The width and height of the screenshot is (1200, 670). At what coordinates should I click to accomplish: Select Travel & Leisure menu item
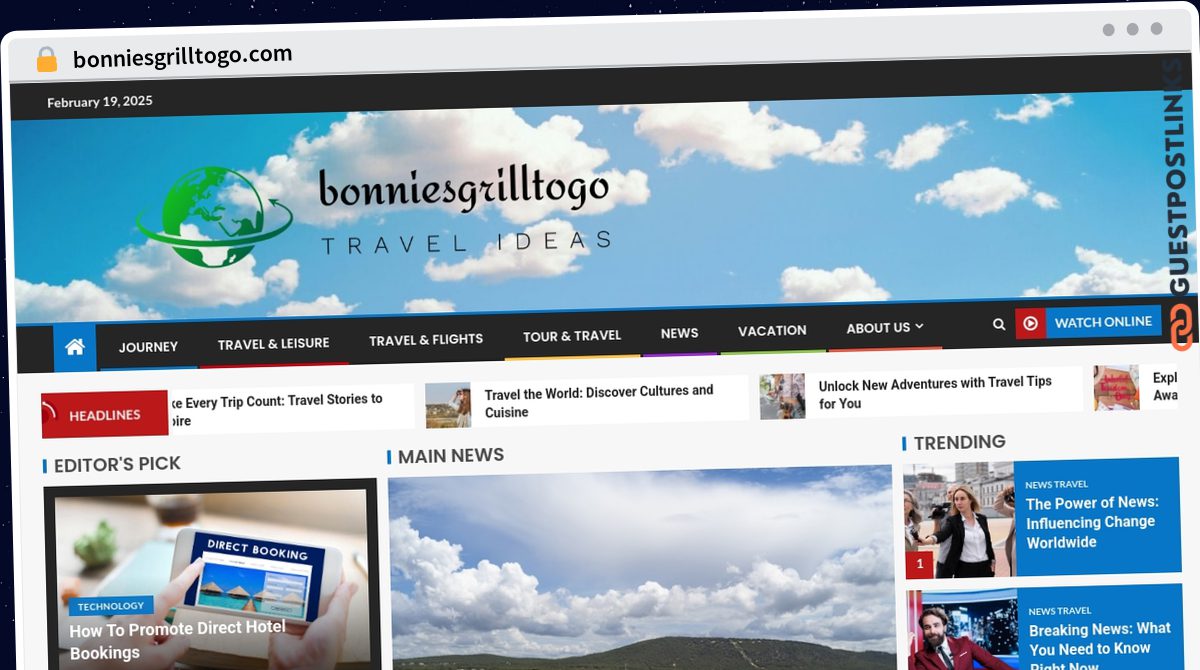coord(273,343)
